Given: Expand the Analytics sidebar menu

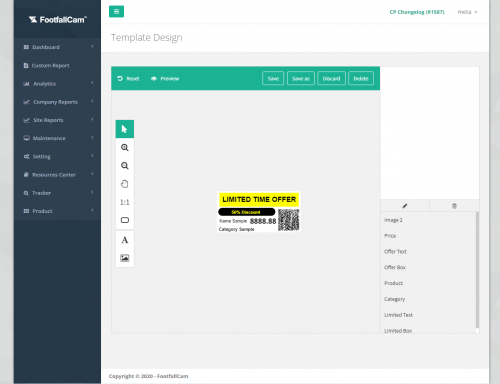Looking at the screenshot, I should point(57,84).
